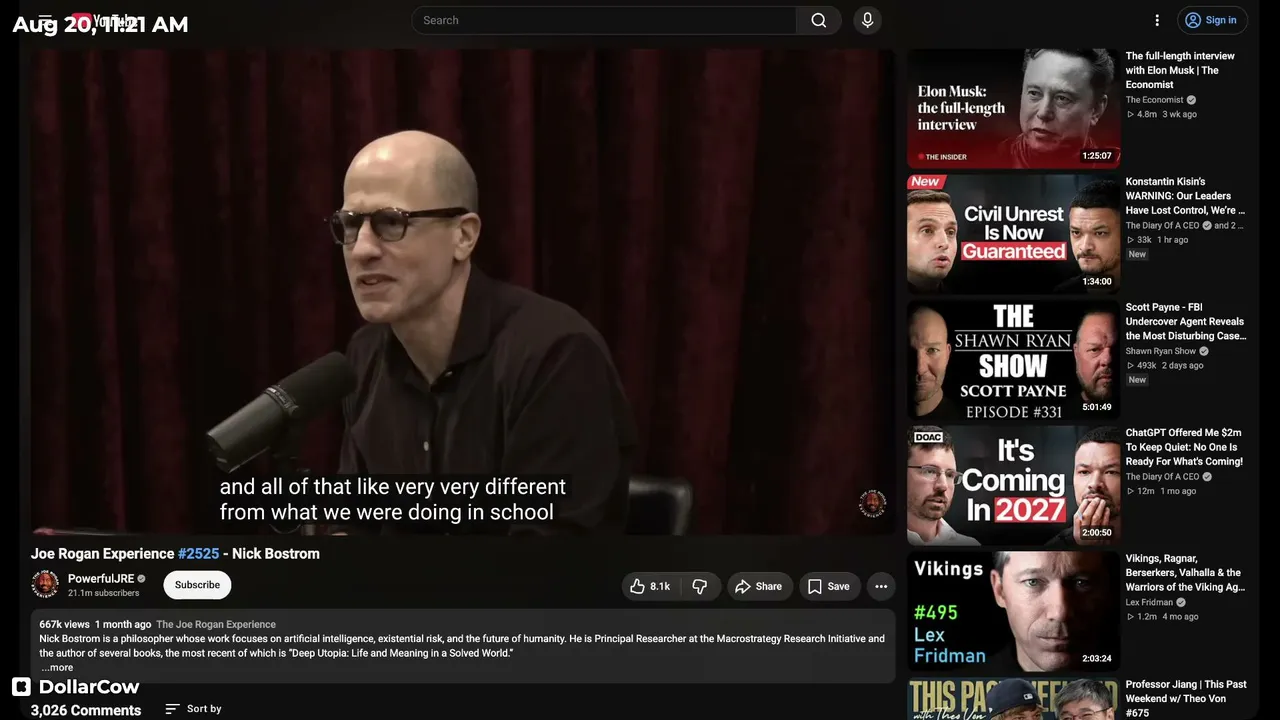This screenshot has width=1280, height=720.
Task: Like the video with the 8.1k thumbs-up
Action: click(650, 587)
